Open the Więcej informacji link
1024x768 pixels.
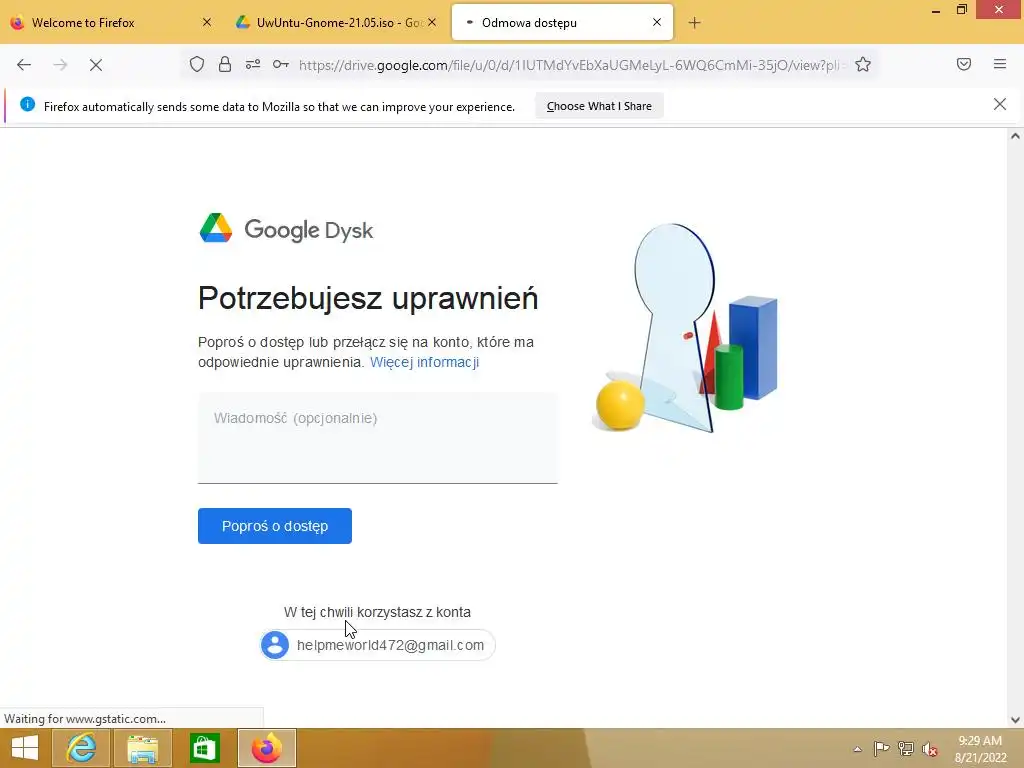click(x=424, y=362)
